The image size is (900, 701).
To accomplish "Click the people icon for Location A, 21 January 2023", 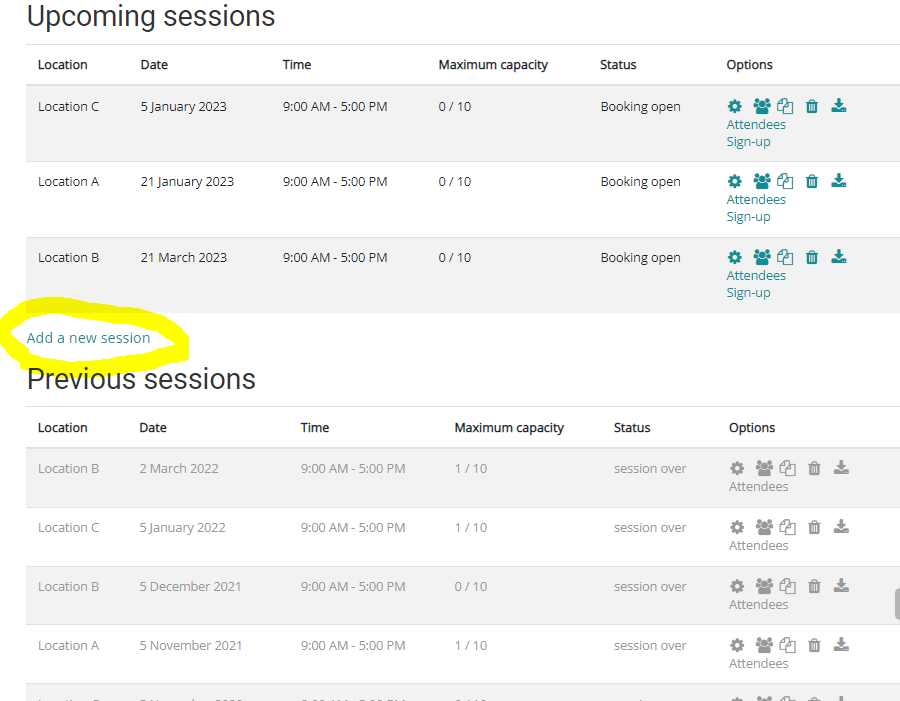I will [x=762, y=182].
